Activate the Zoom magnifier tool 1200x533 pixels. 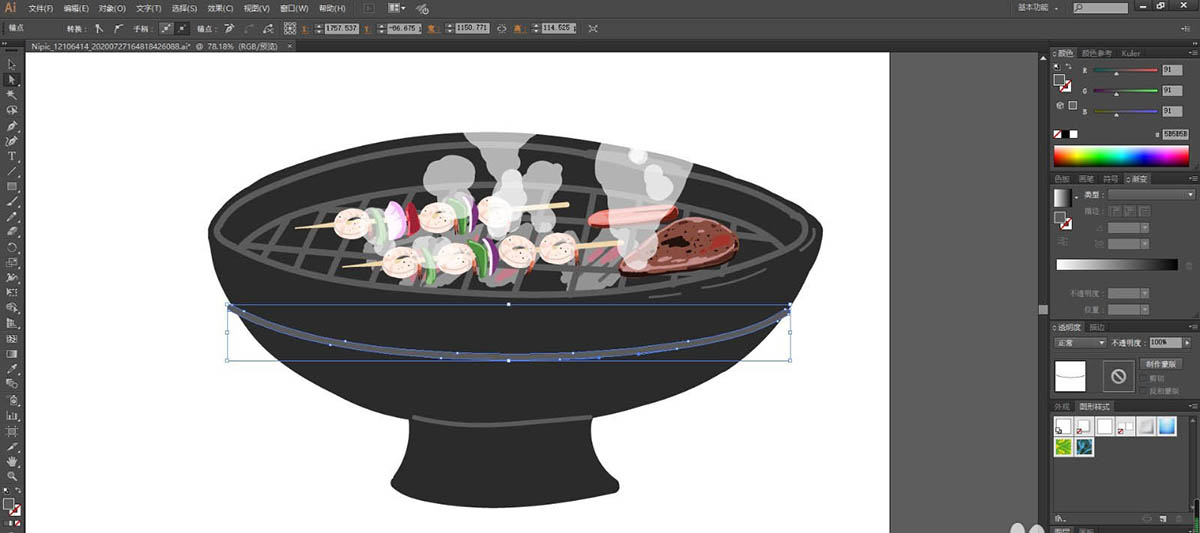(x=12, y=476)
